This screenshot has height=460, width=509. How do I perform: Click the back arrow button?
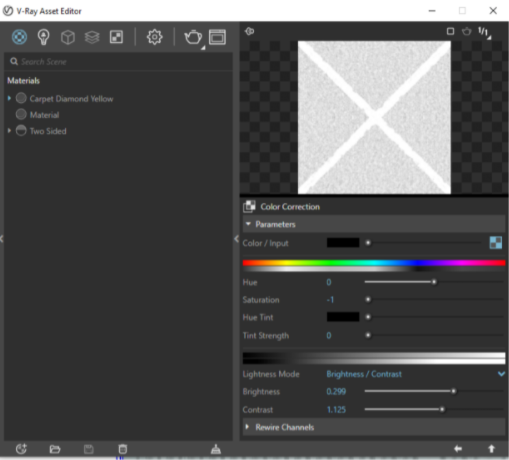458,449
